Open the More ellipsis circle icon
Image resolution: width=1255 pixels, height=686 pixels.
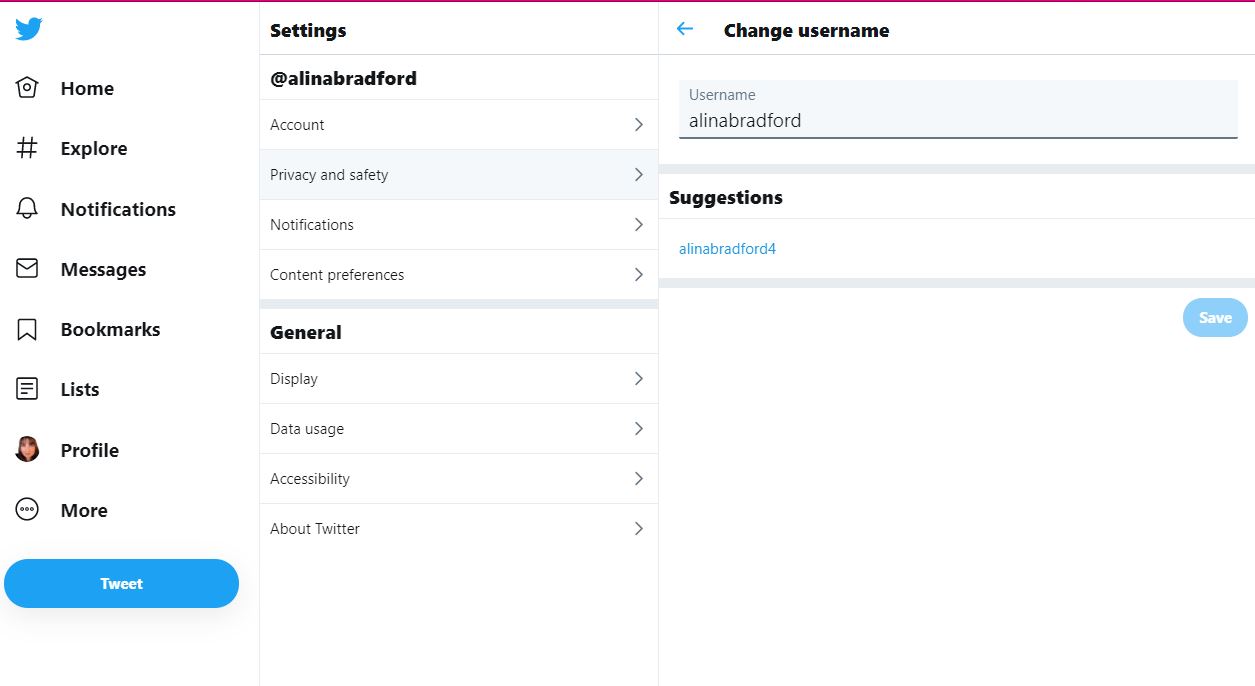[27, 510]
